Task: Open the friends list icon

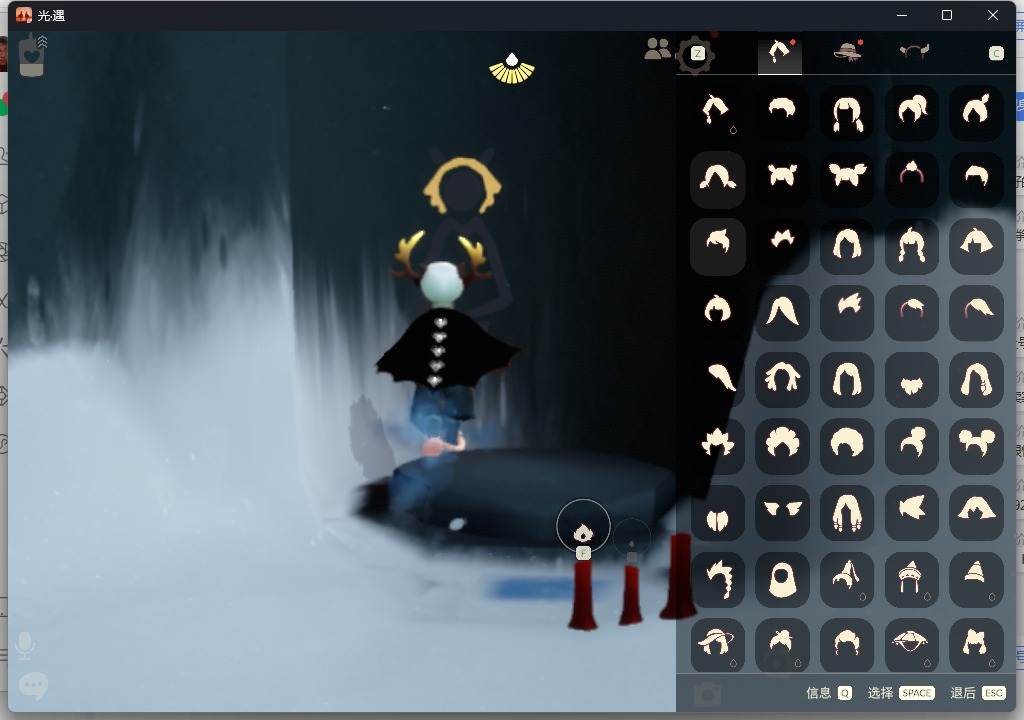Action: pos(658,49)
